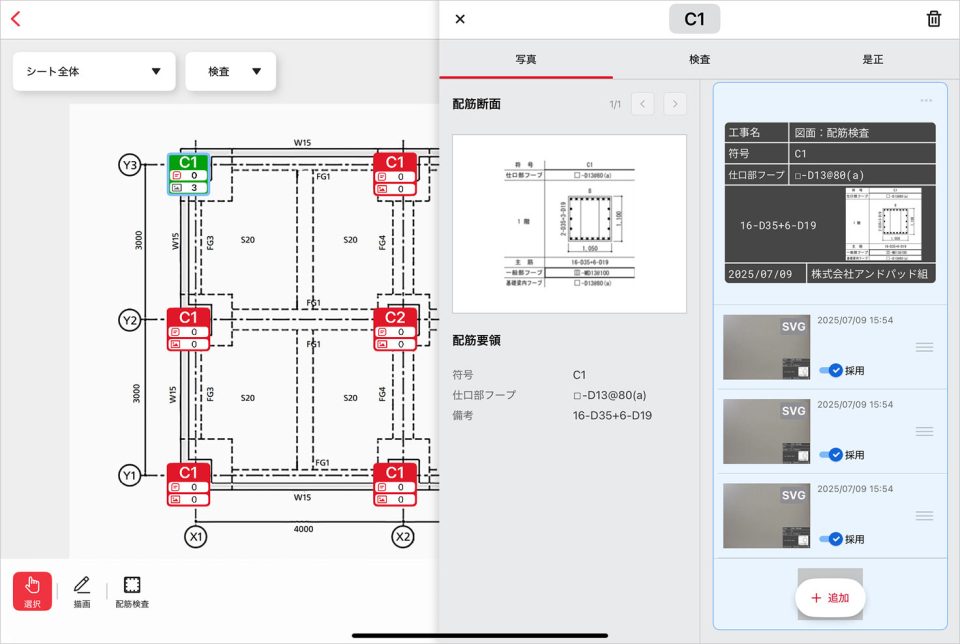Tap the Y1 grid axis circle
Screen dimensions: 960x644
point(130,476)
